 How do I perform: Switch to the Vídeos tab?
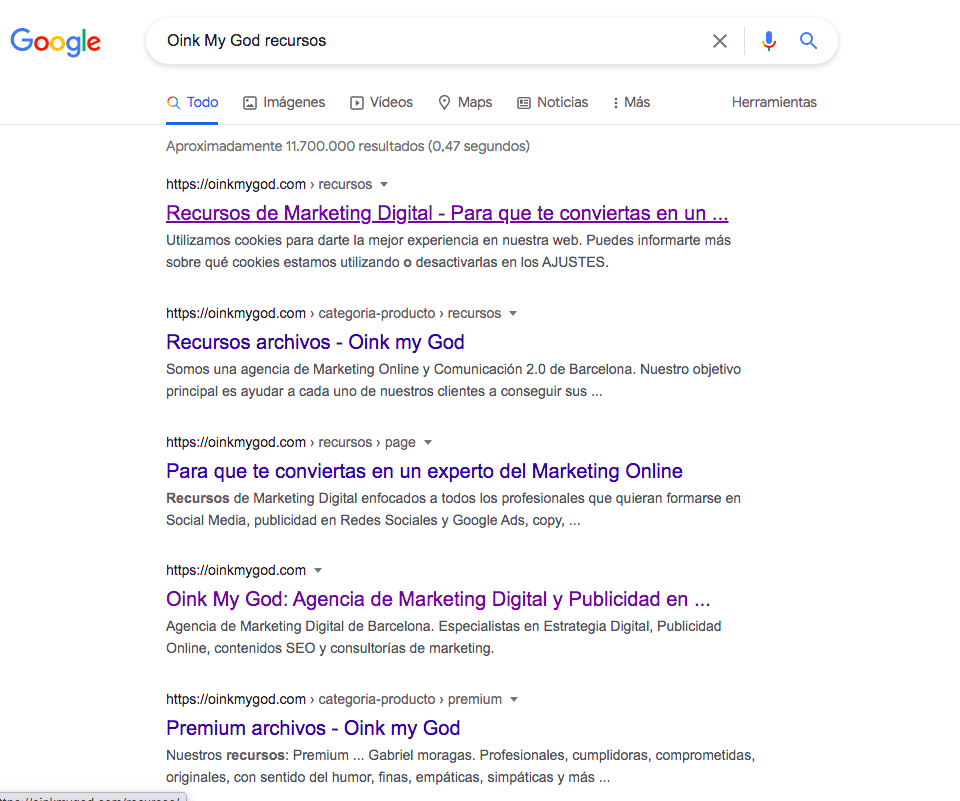381,102
